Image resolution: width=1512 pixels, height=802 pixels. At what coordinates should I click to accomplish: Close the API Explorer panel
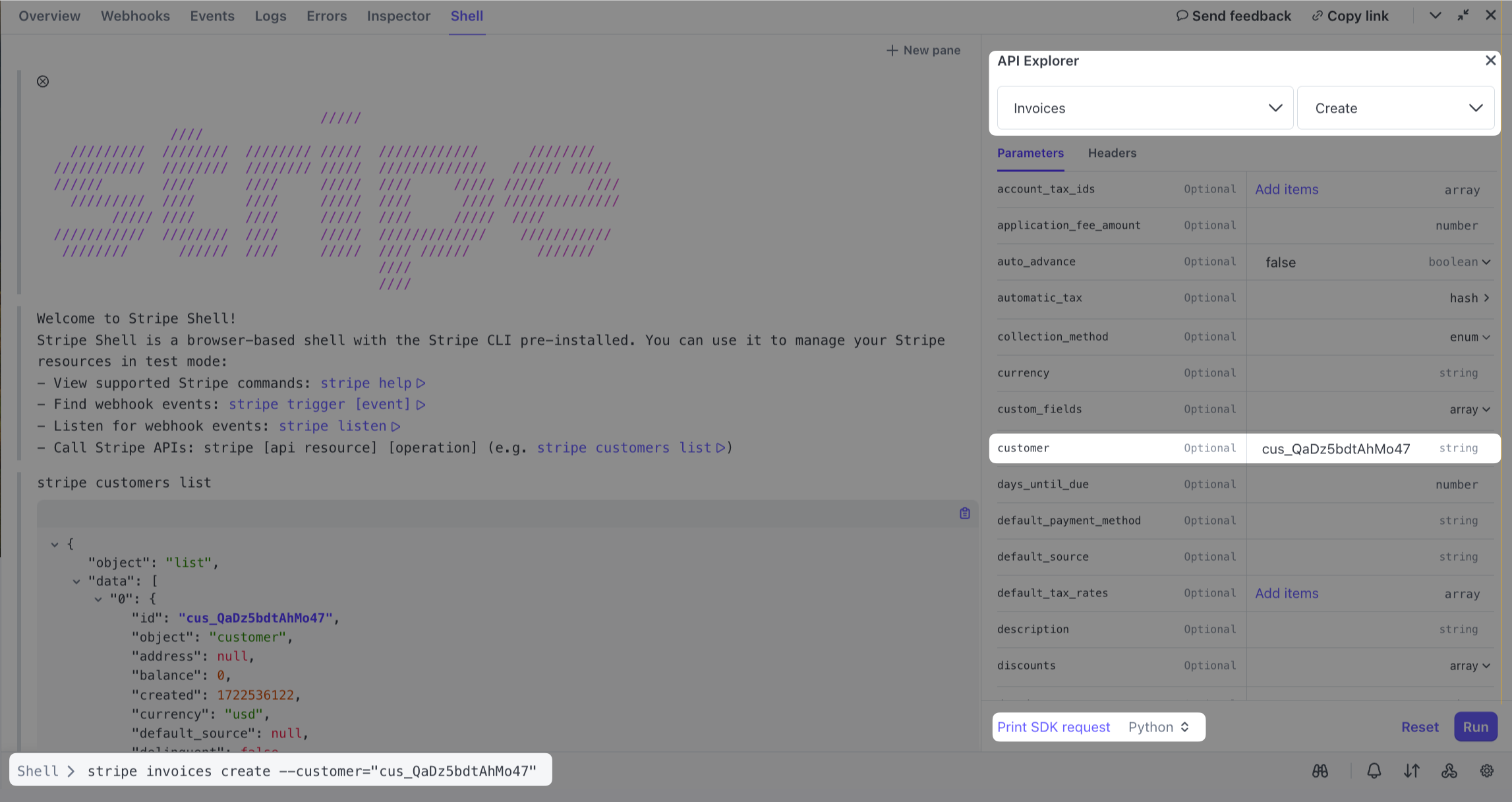[1490, 61]
